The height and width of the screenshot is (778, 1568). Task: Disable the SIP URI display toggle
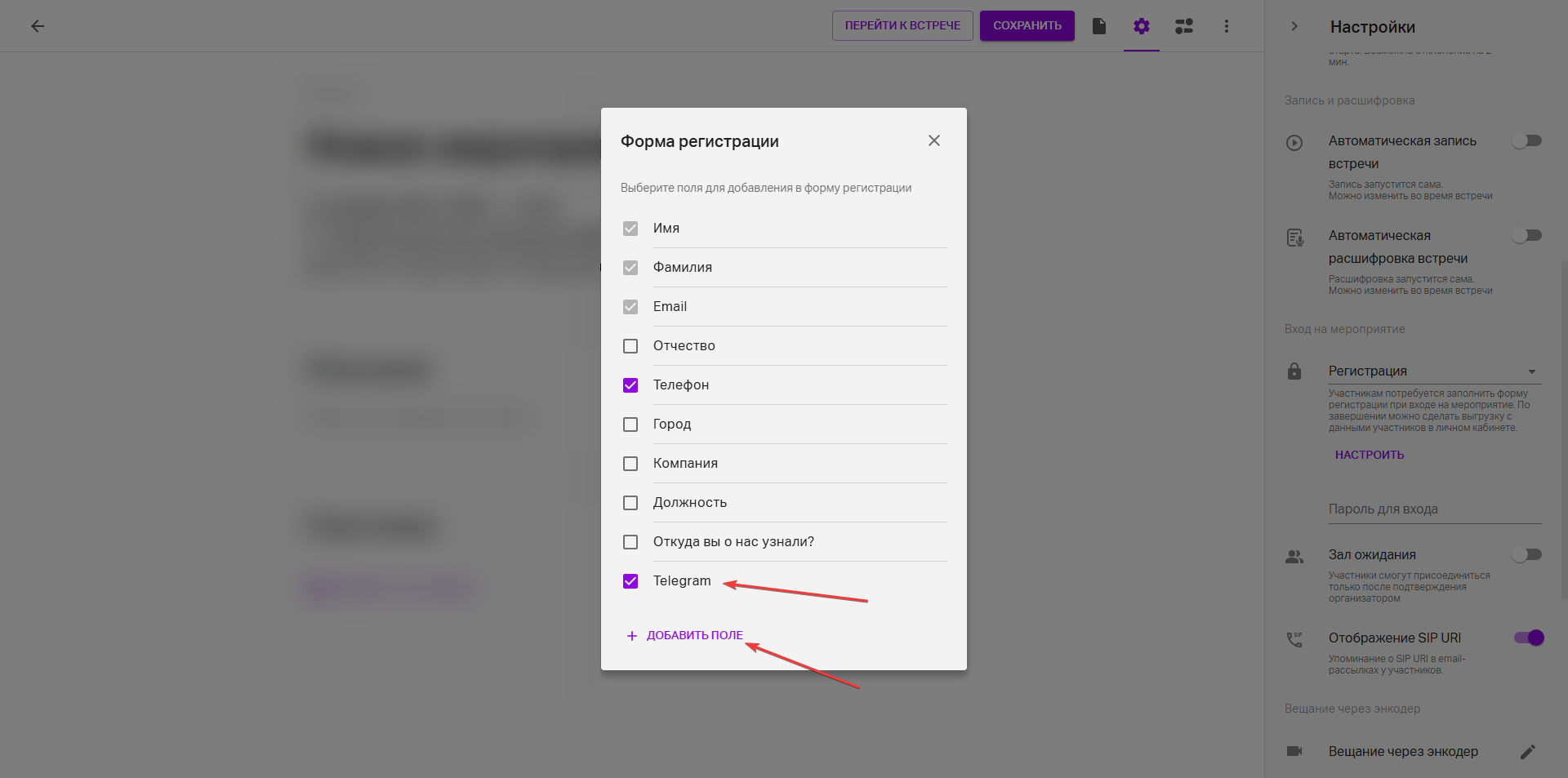[1529, 638]
